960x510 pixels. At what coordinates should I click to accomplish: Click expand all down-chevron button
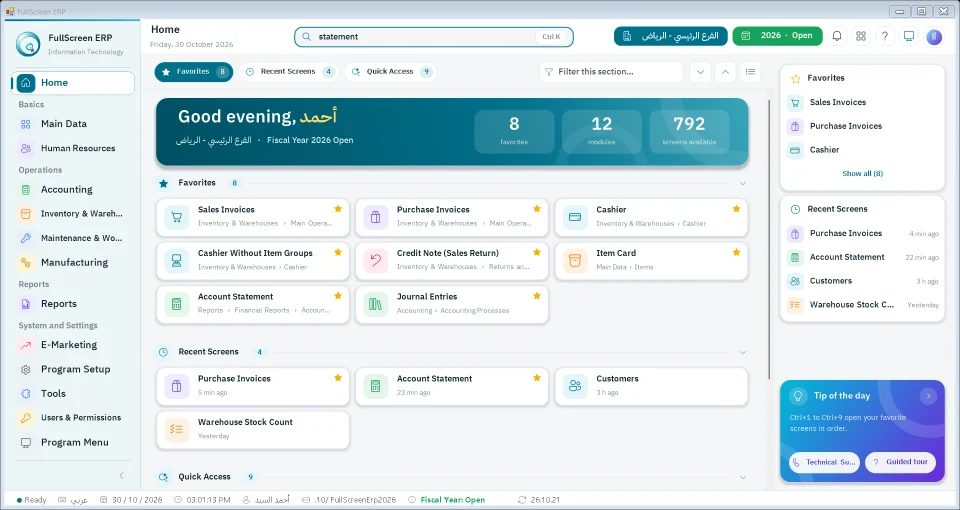point(700,72)
